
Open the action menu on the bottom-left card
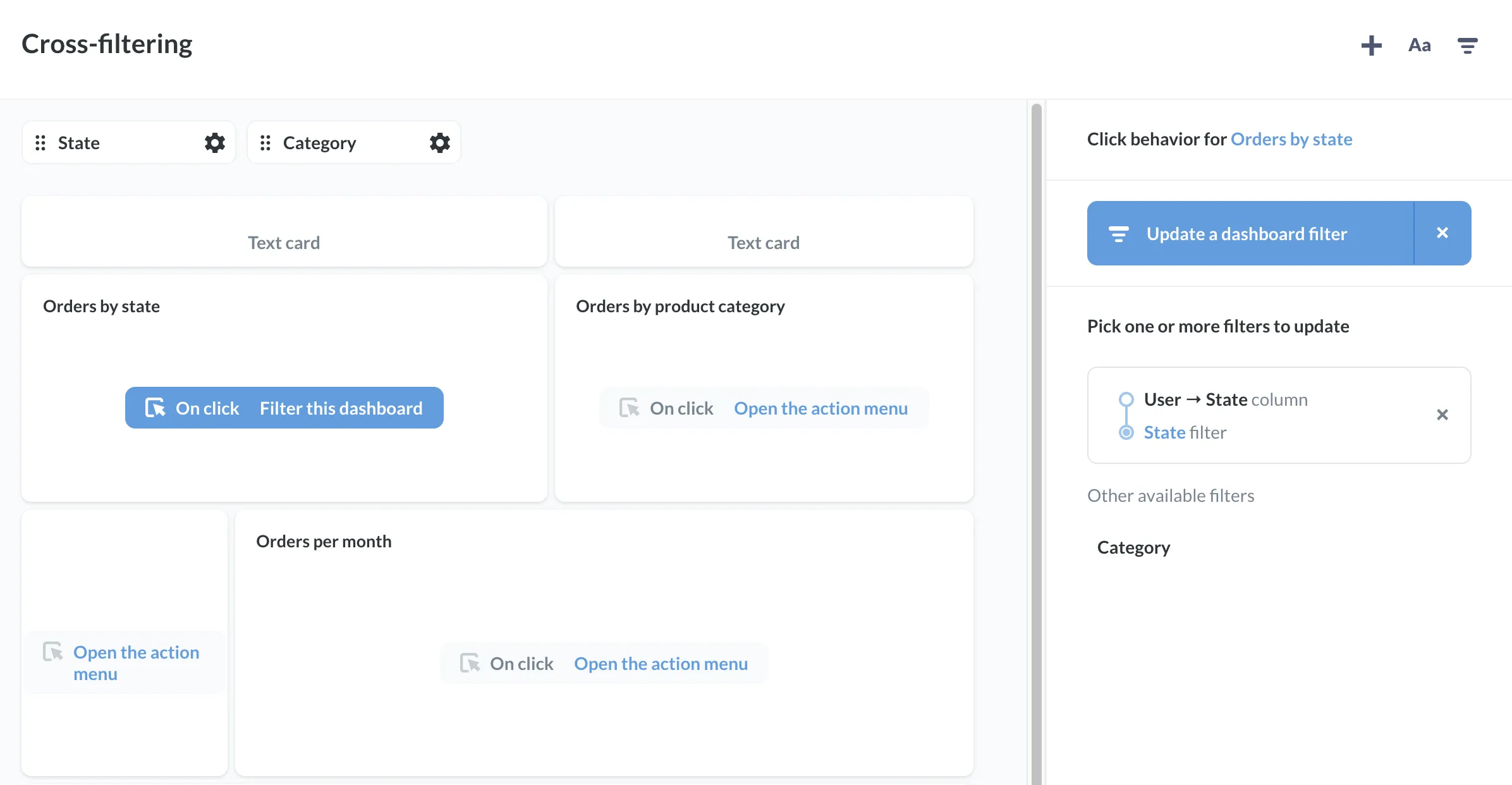click(x=135, y=662)
